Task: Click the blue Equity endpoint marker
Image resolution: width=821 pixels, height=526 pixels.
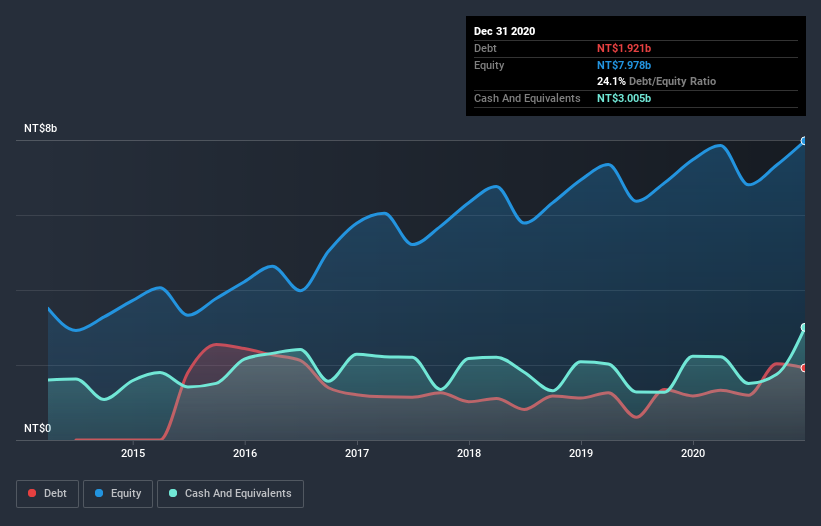Action: (804, 141)
